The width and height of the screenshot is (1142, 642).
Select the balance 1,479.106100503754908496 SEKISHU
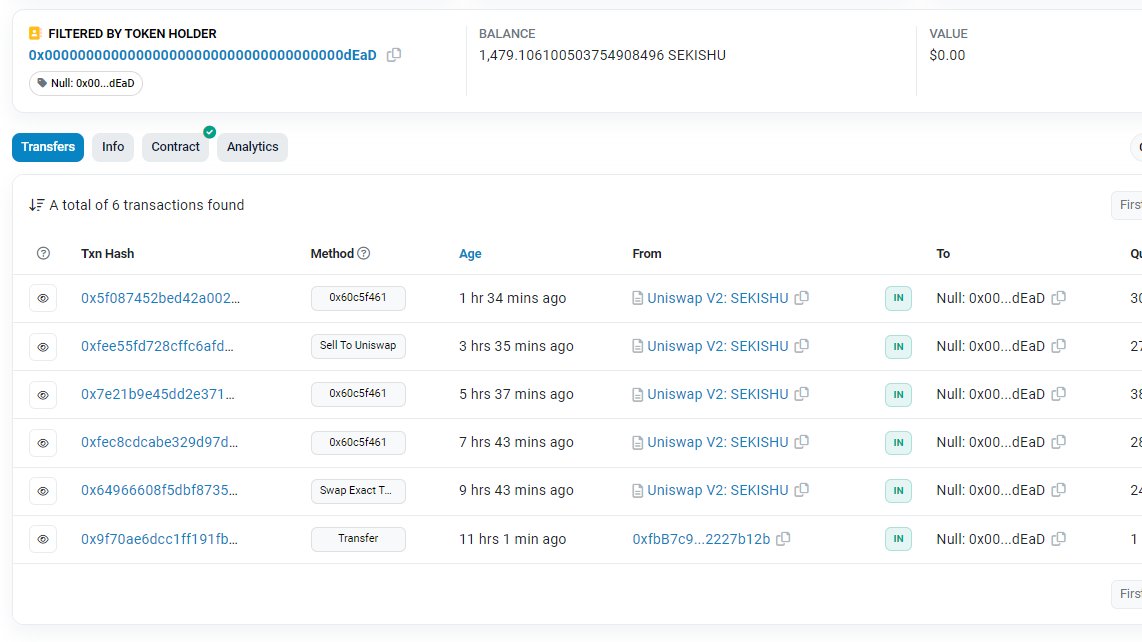coord(602,55)
